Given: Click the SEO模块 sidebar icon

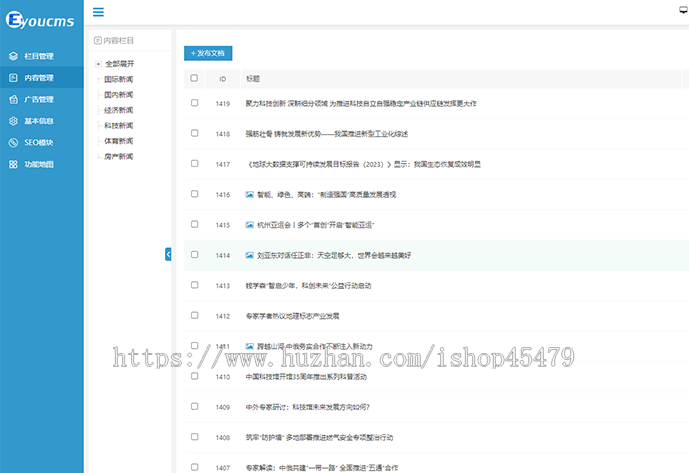Looking at the screenshot, I should [13, 142].
